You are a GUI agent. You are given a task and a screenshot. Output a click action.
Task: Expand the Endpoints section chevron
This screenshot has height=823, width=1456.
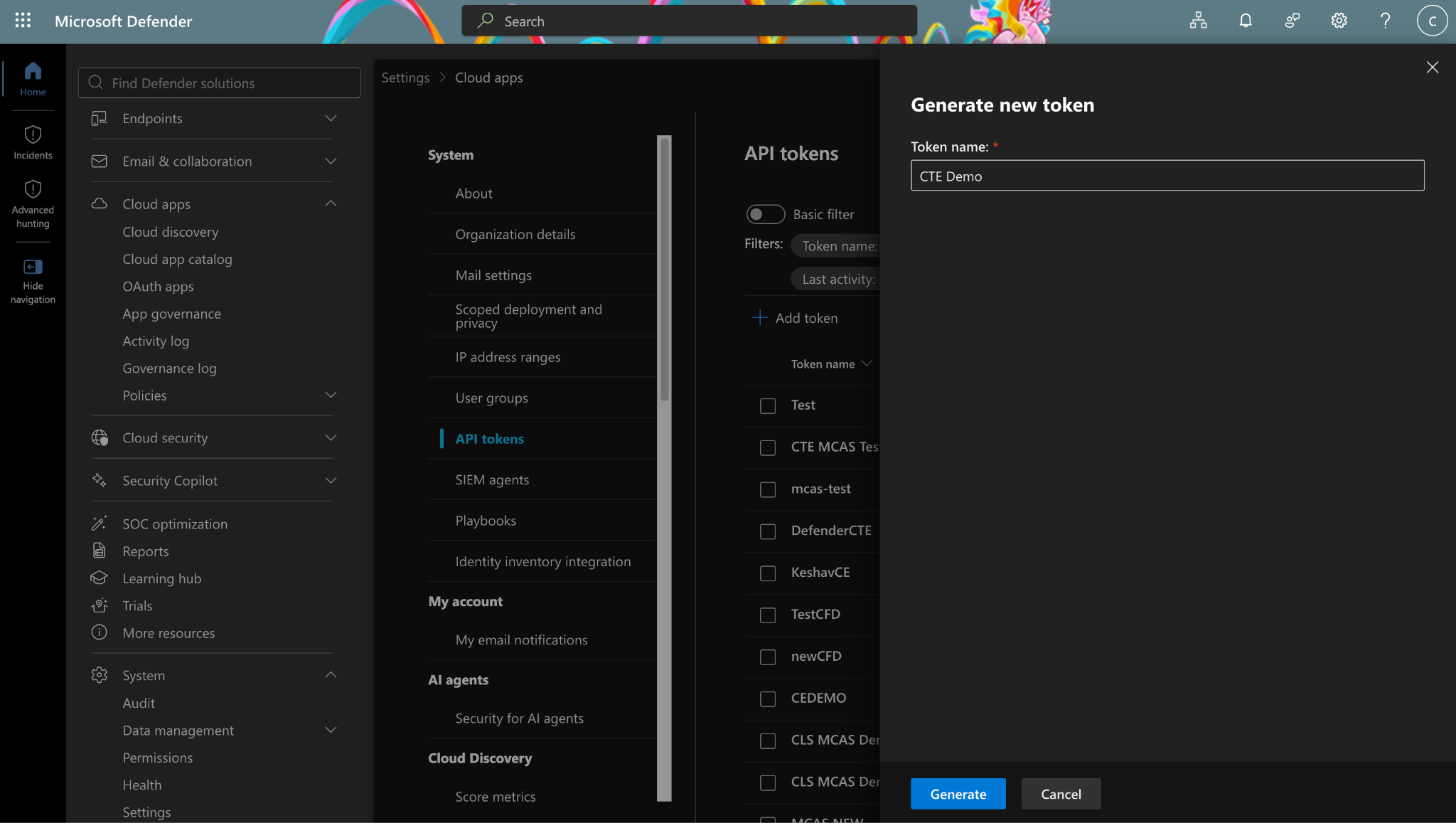[x=331, y=118]
